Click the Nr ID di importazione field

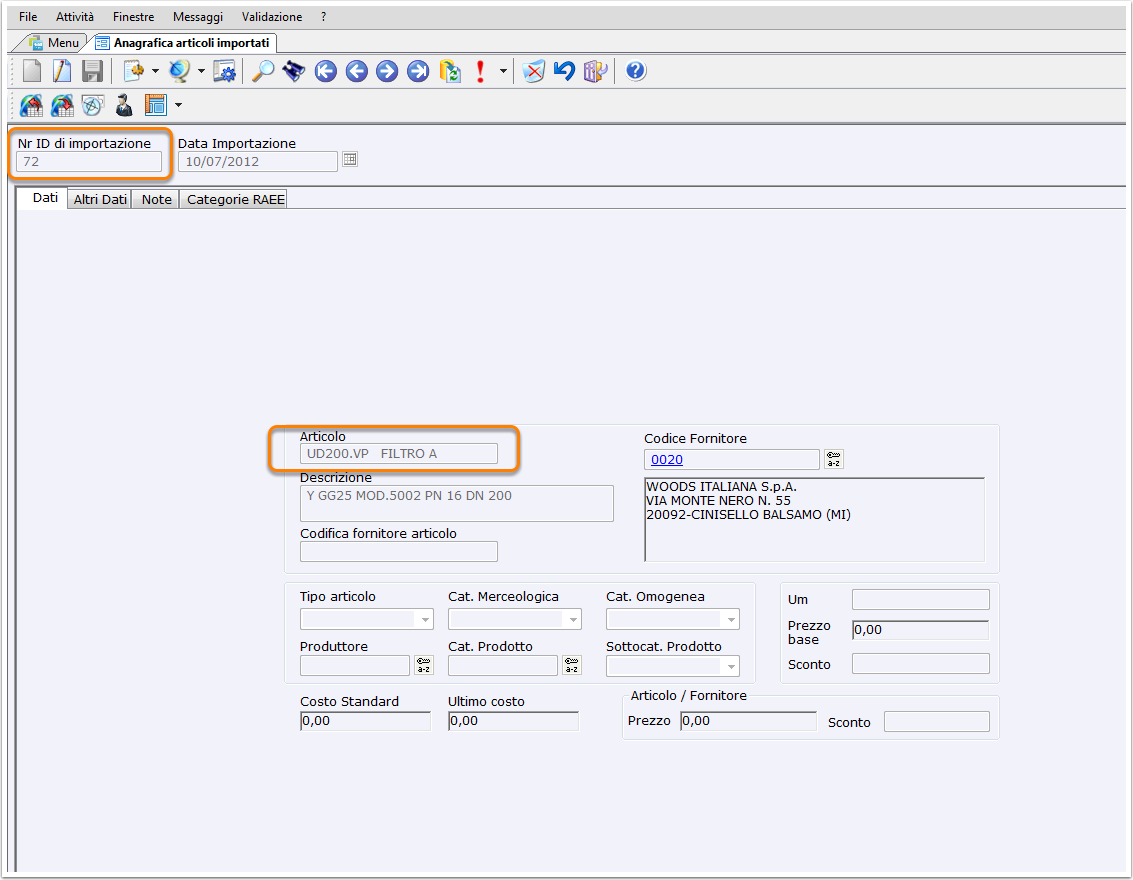pos(89,162)
